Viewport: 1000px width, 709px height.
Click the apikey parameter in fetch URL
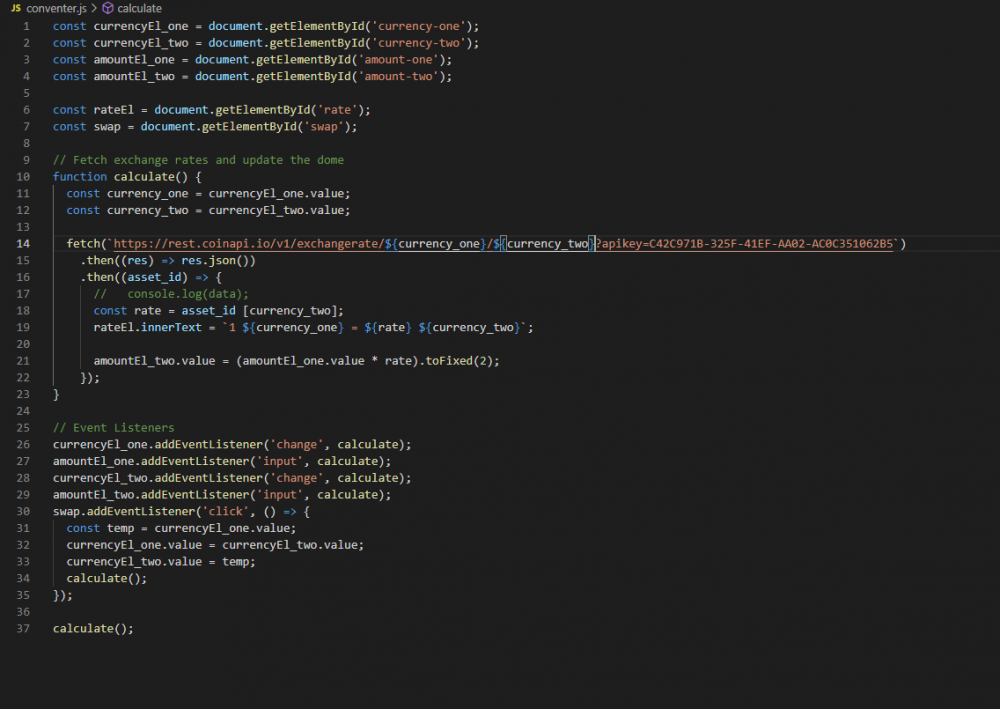pos(747,244)
